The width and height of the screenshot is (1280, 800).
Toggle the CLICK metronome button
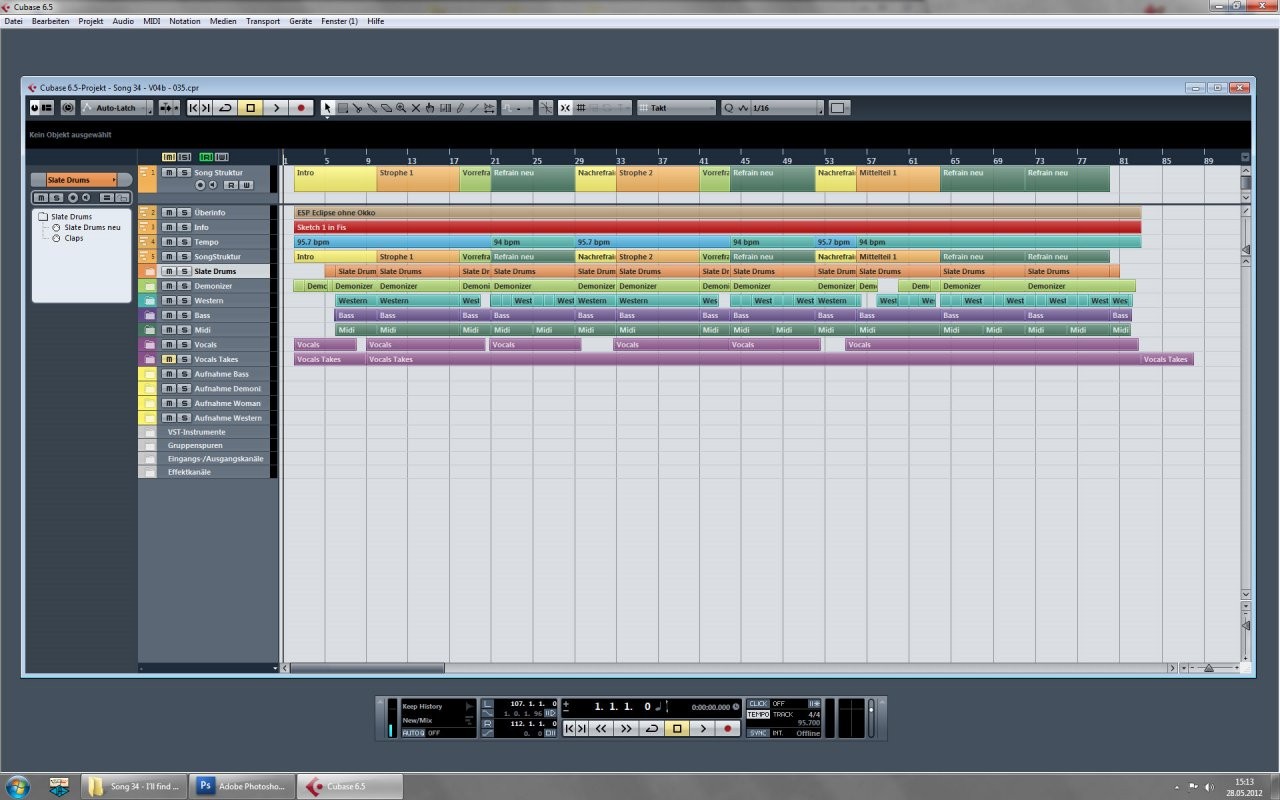coord(758,703)
